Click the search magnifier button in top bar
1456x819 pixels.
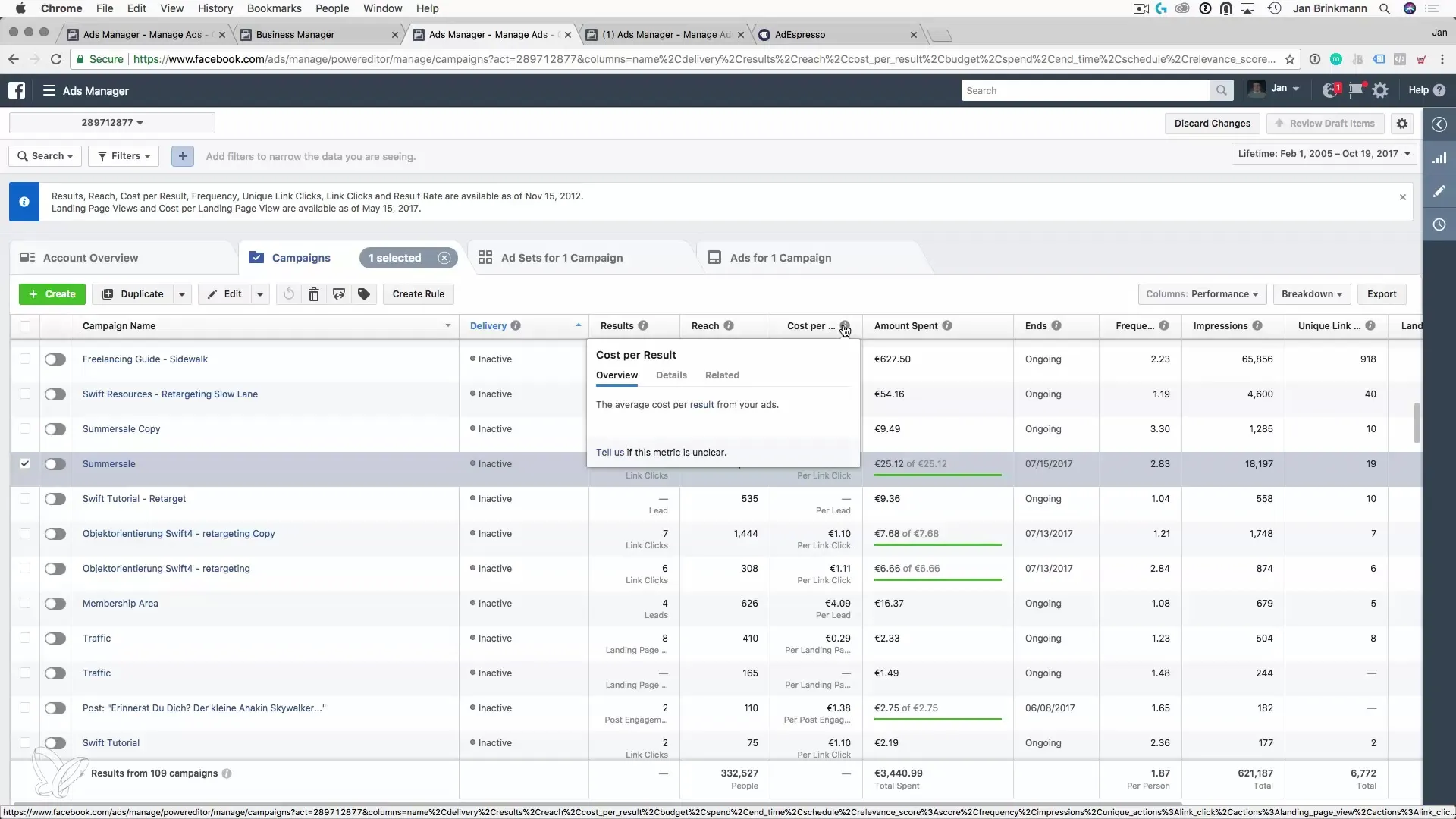pyautogui.click(x=1221, y=90)
